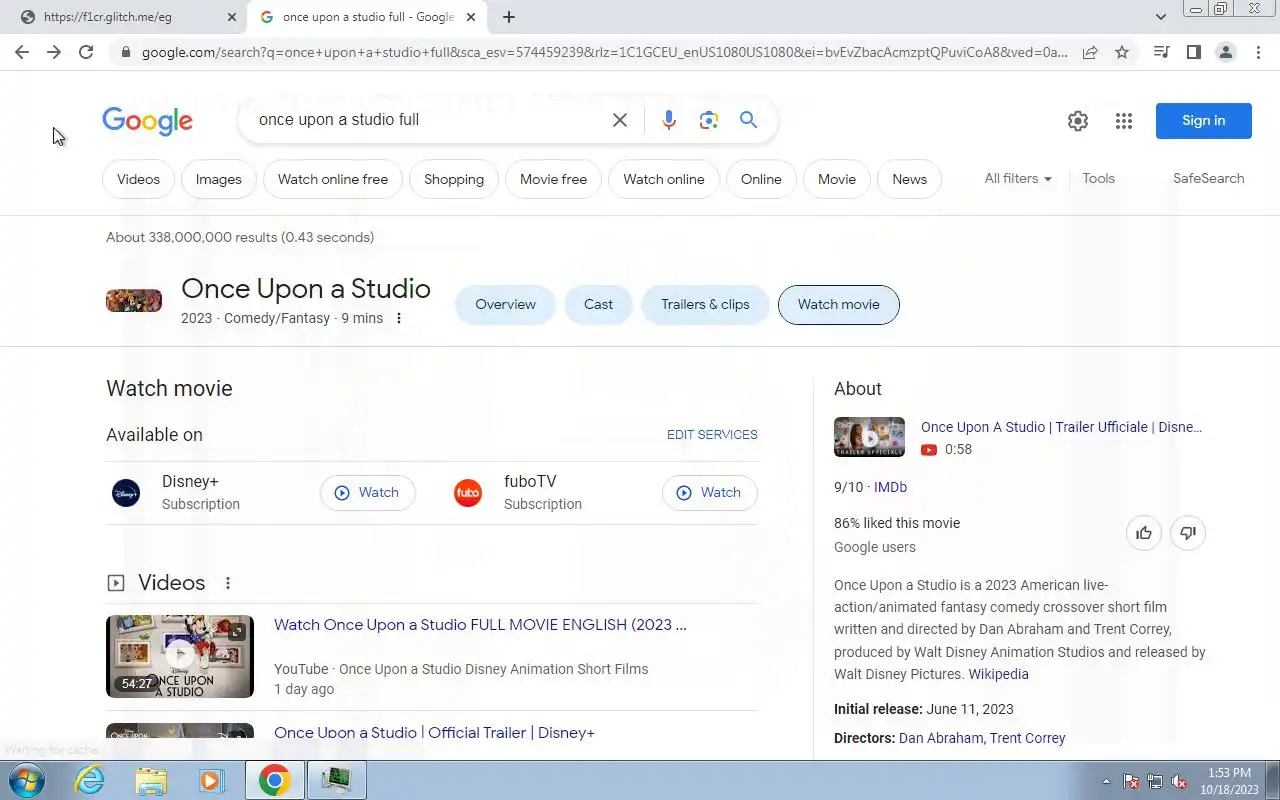Select the Online filter chip
Viewport: 1280px width, 800px height.
tap(761, 179)
